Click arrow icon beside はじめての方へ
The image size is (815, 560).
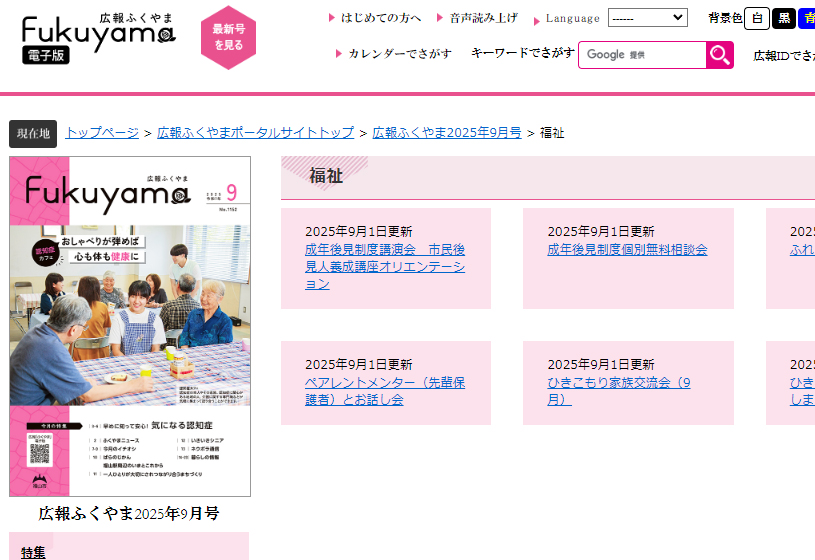pyautogui.click(x=332, y=18)
